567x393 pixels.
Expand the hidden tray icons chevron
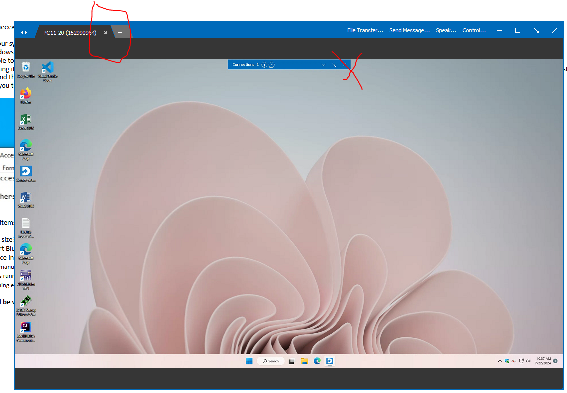(500, 361)
